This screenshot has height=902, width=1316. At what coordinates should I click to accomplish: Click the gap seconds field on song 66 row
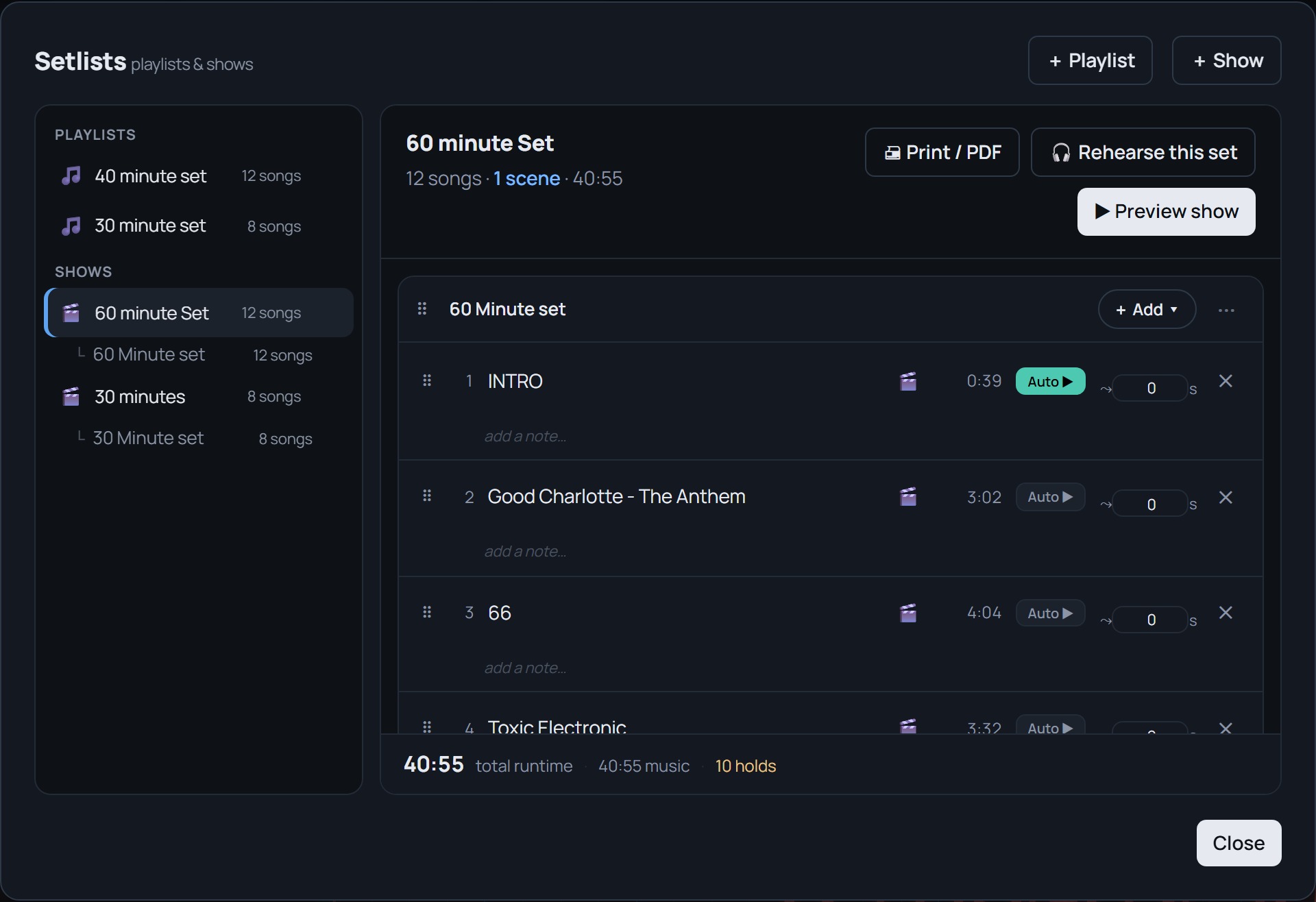1151,620
